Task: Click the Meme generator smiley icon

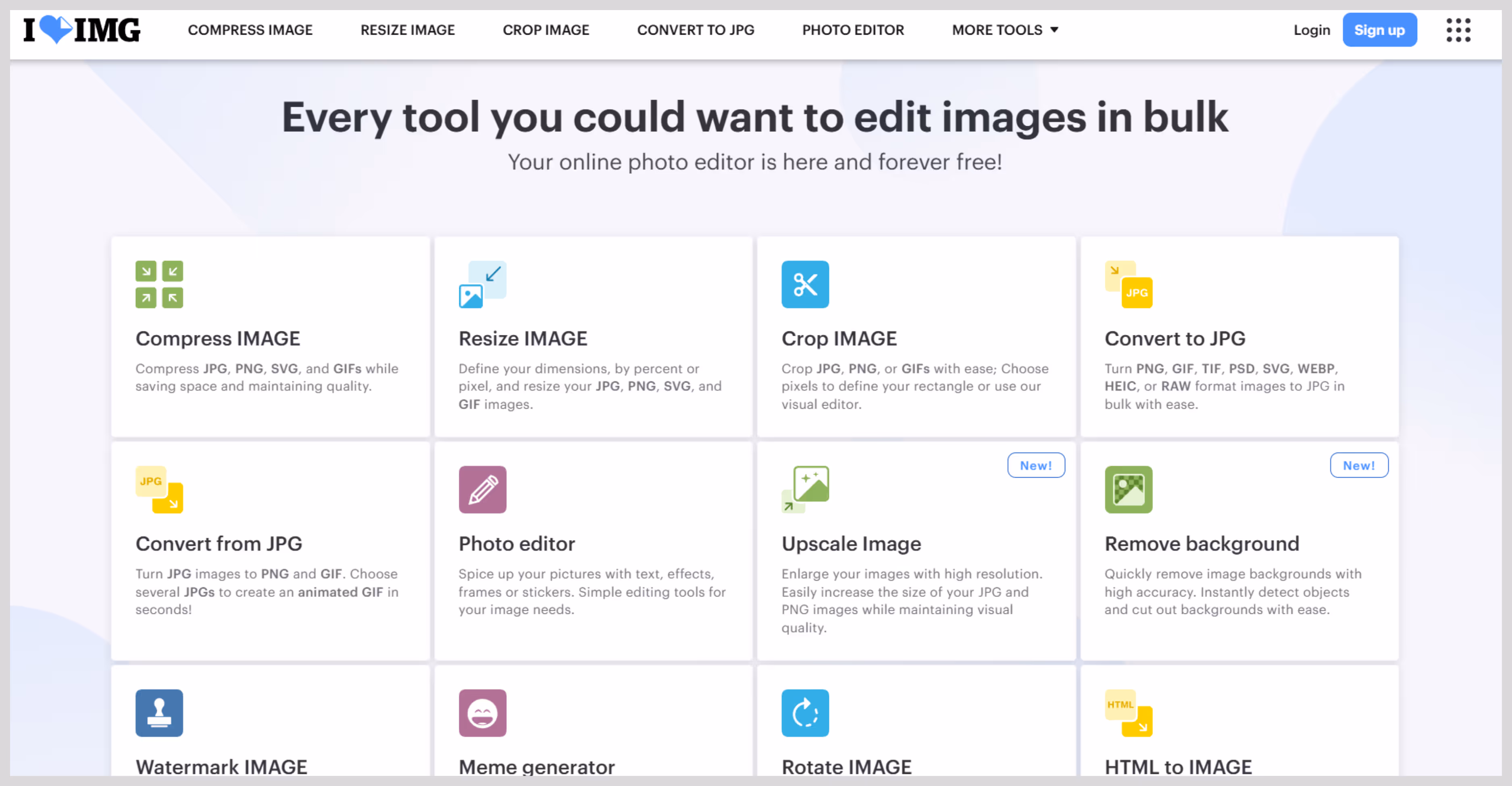Action: tap(483, 713)
